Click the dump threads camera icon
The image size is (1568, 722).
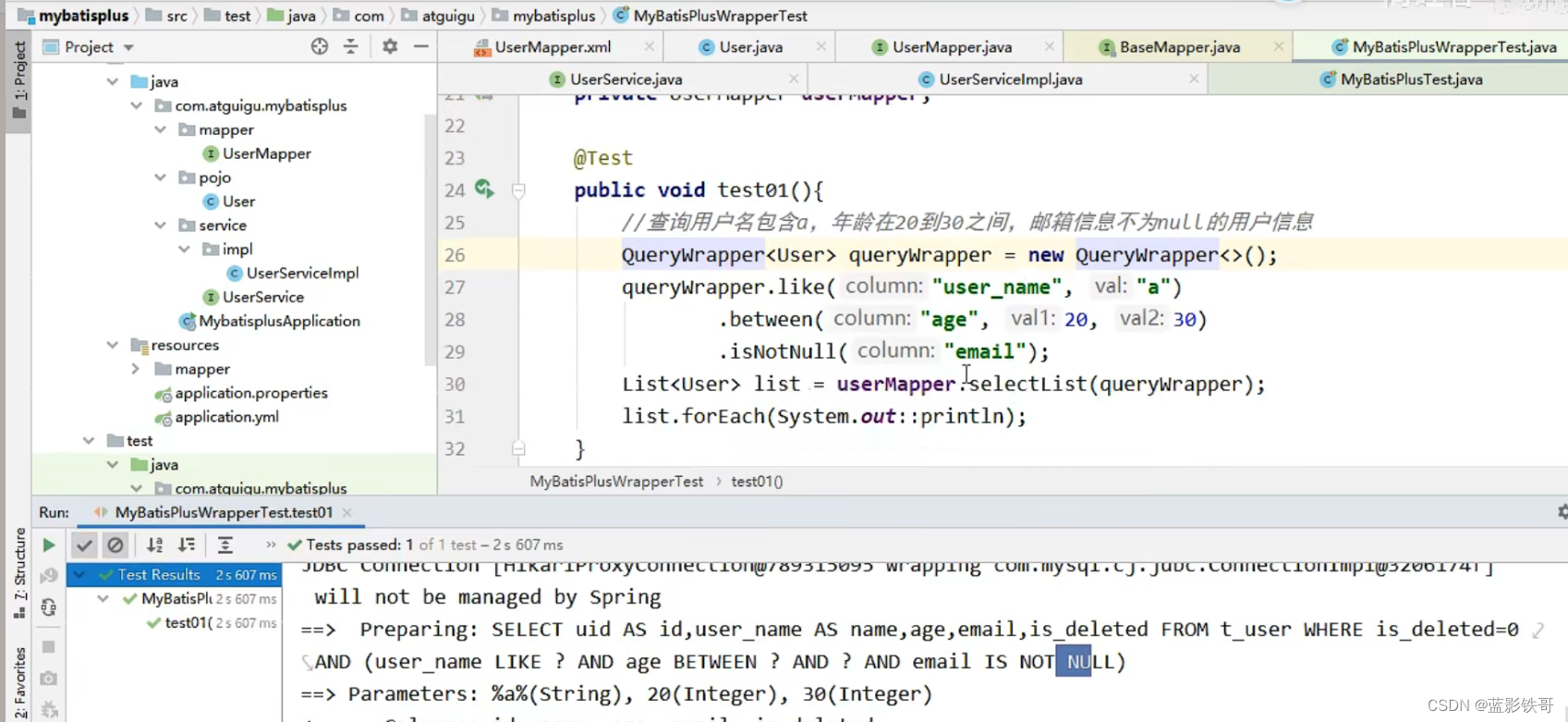coord(49,679)
